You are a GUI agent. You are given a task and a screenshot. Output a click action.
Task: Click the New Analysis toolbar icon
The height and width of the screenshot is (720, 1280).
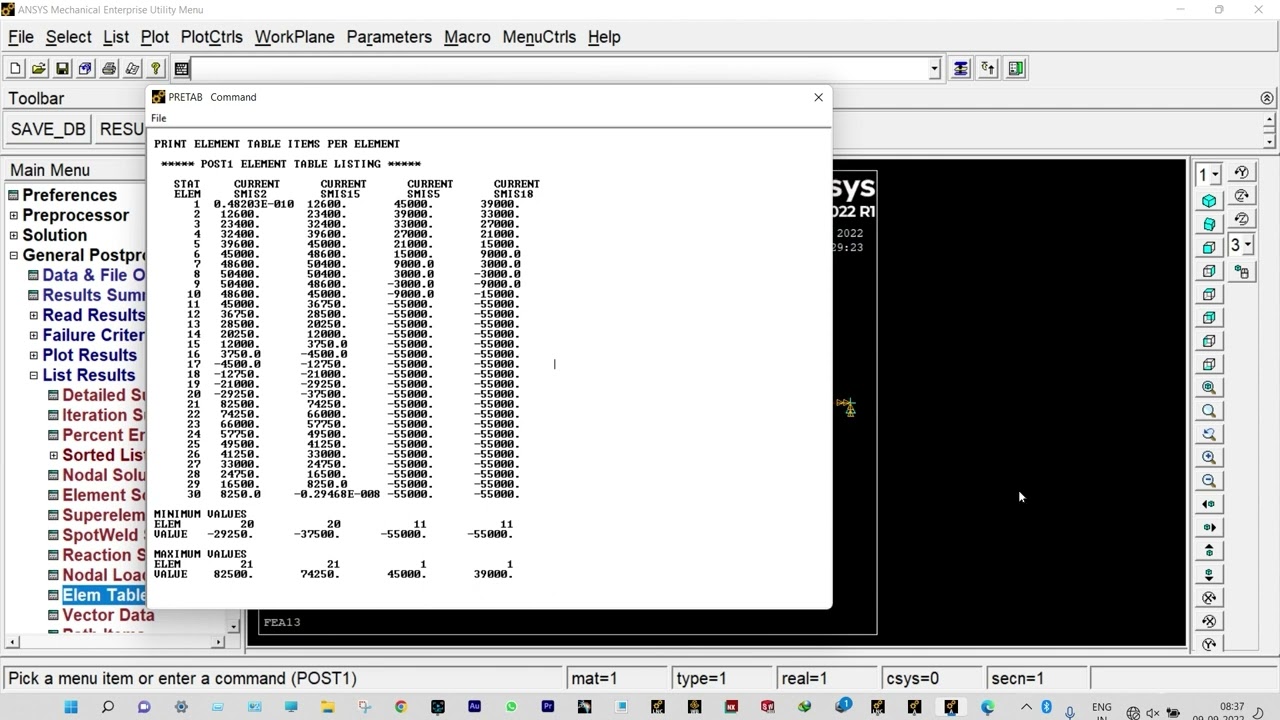[x=15, y=69]
